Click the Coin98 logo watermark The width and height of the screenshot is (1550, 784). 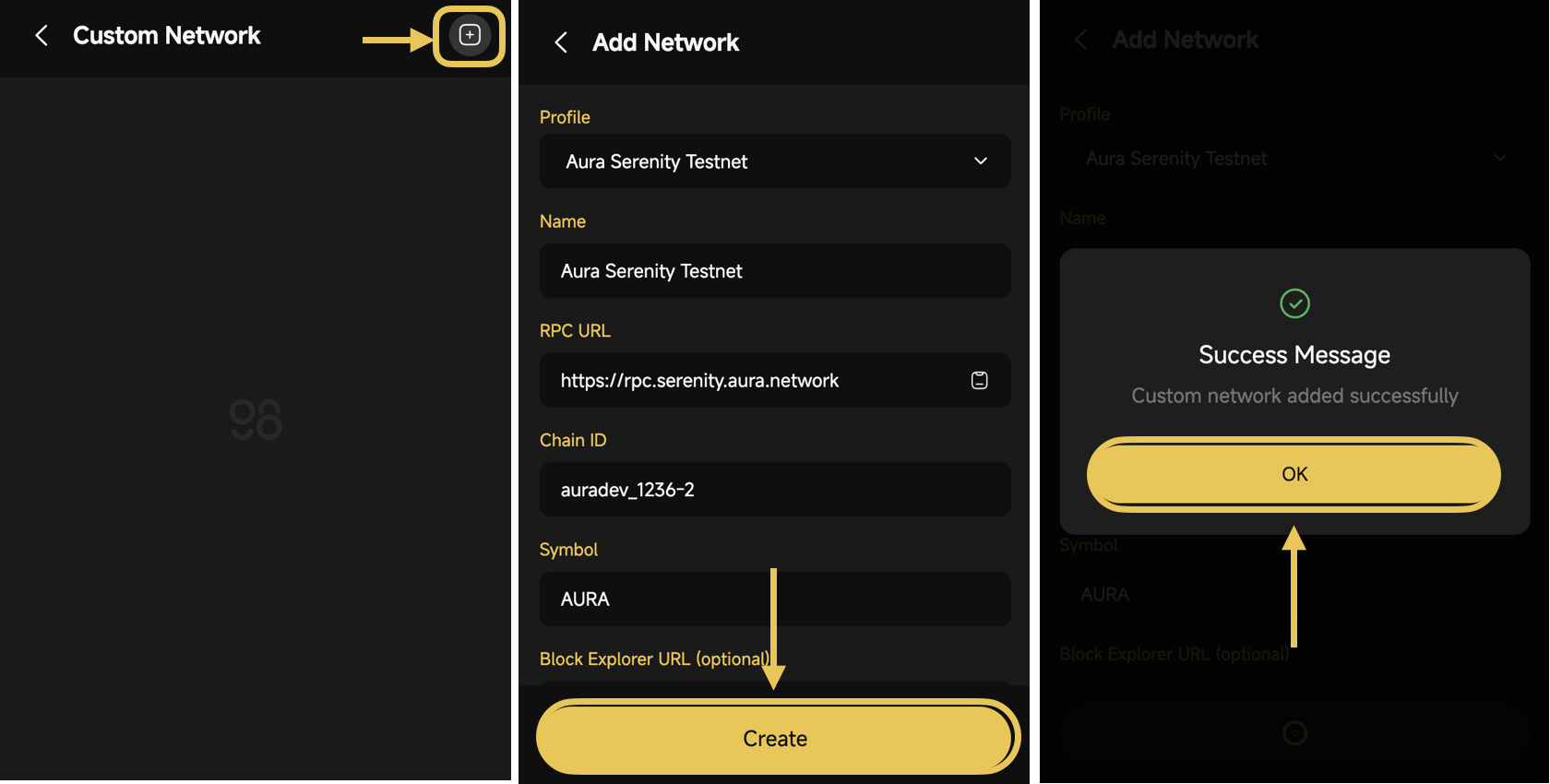(256, 420)
